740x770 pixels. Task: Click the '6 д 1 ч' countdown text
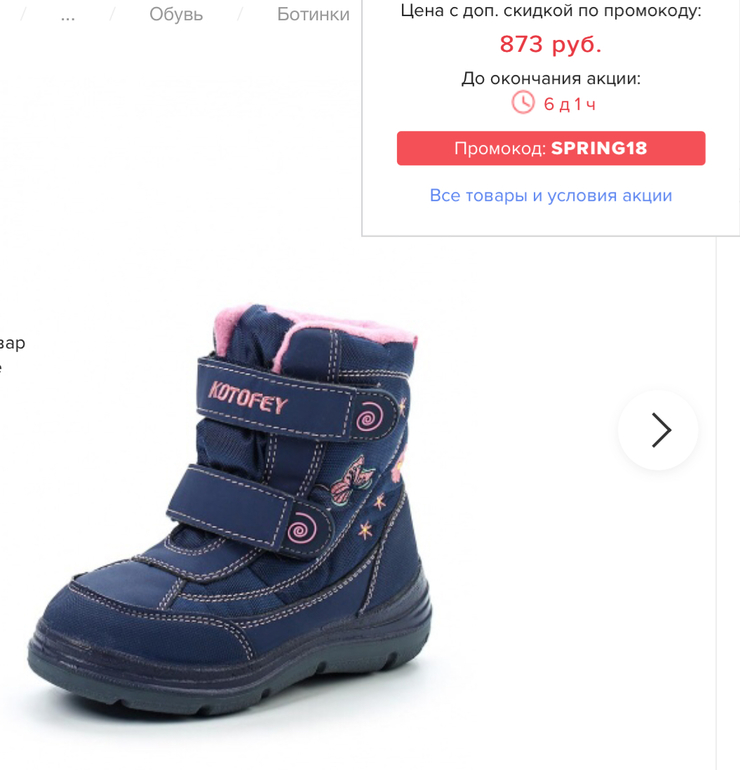click(x=570, y=104)
